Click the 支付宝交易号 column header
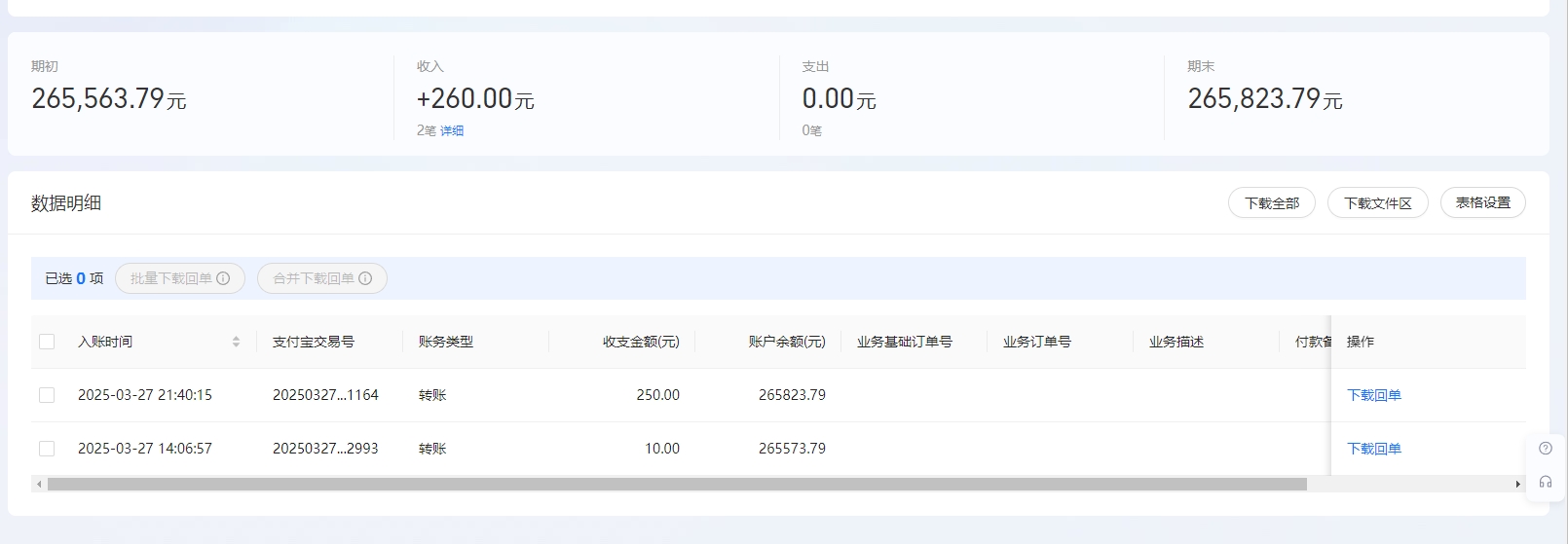Viewport: 1568px width, 544px height. coord(314,342)
